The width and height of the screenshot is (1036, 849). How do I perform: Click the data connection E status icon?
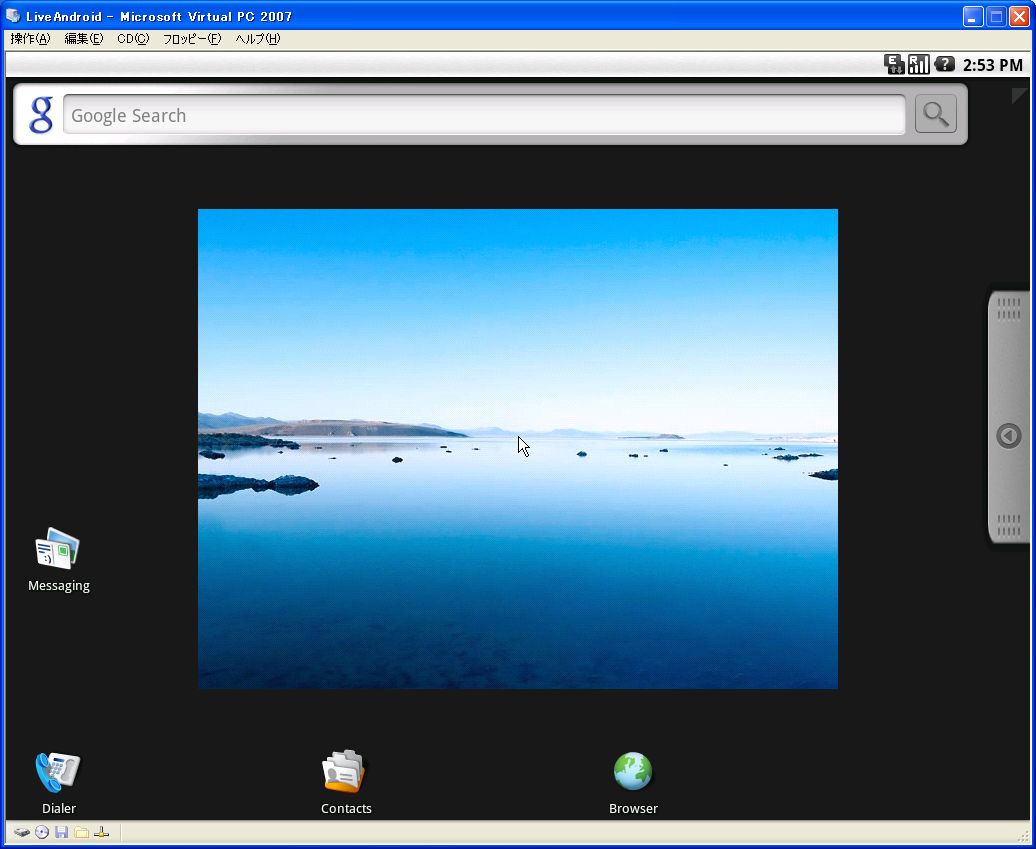[x=894, y=64]
